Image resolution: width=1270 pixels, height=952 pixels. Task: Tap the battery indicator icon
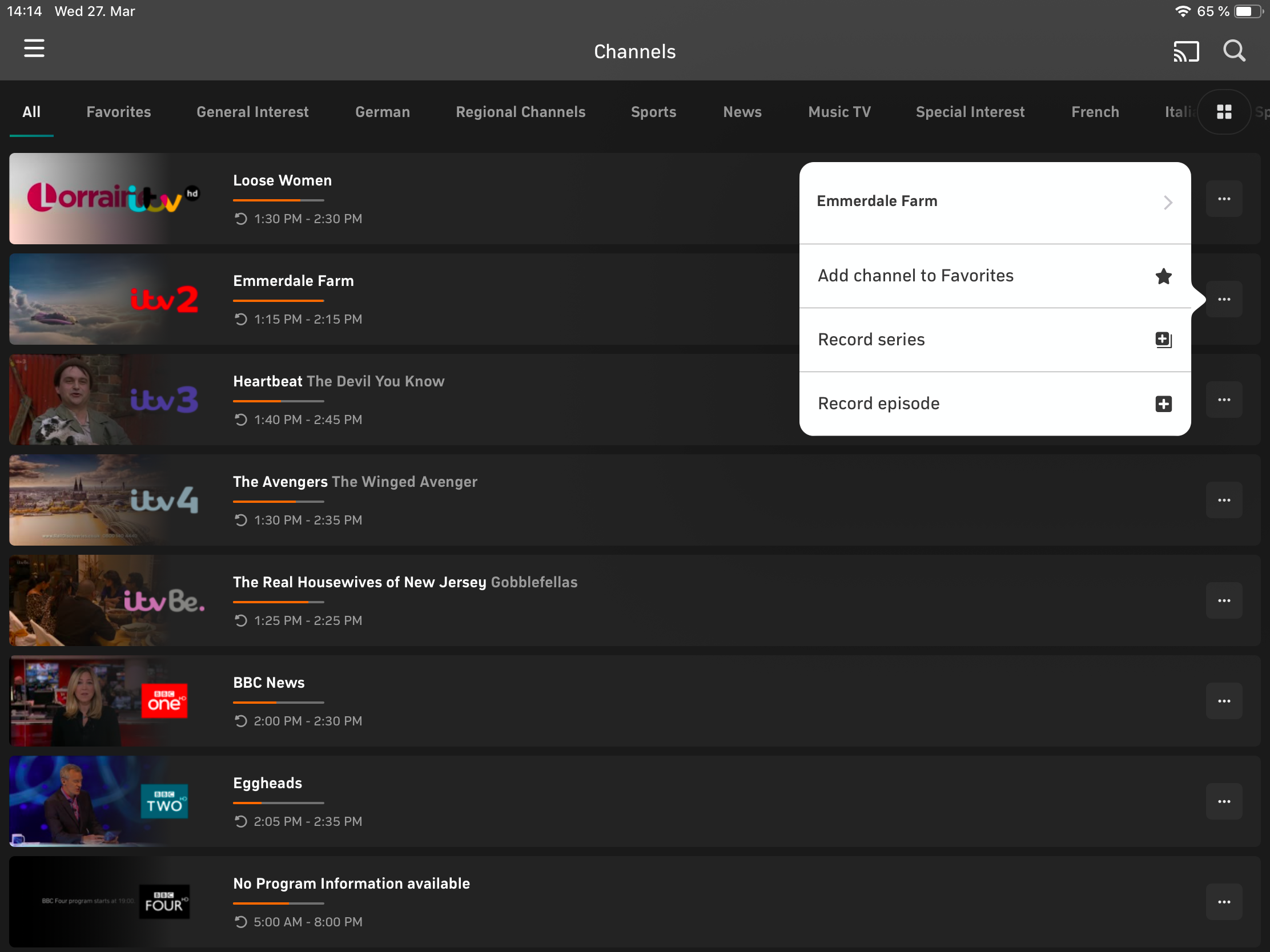tap(1248, 11)
